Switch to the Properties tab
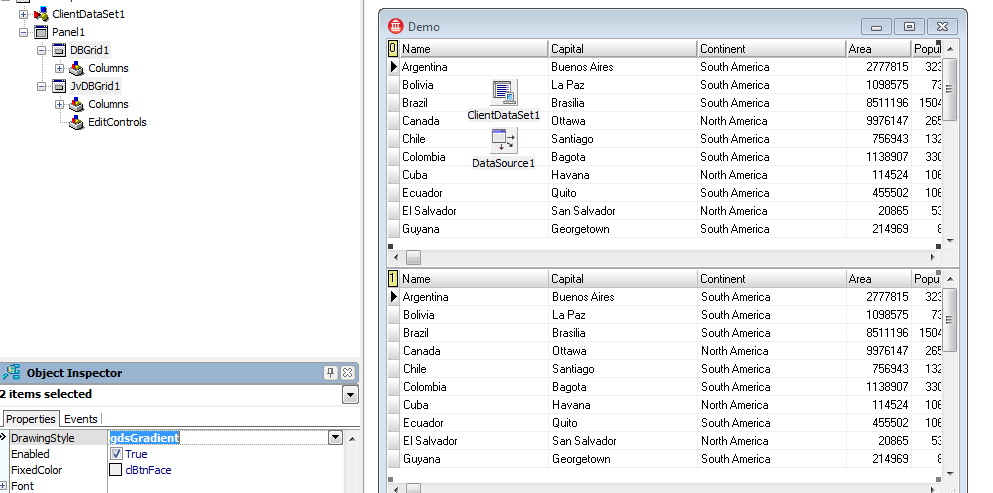The width and height of the screenshot is (993, 493). click(x=30, y=419)
